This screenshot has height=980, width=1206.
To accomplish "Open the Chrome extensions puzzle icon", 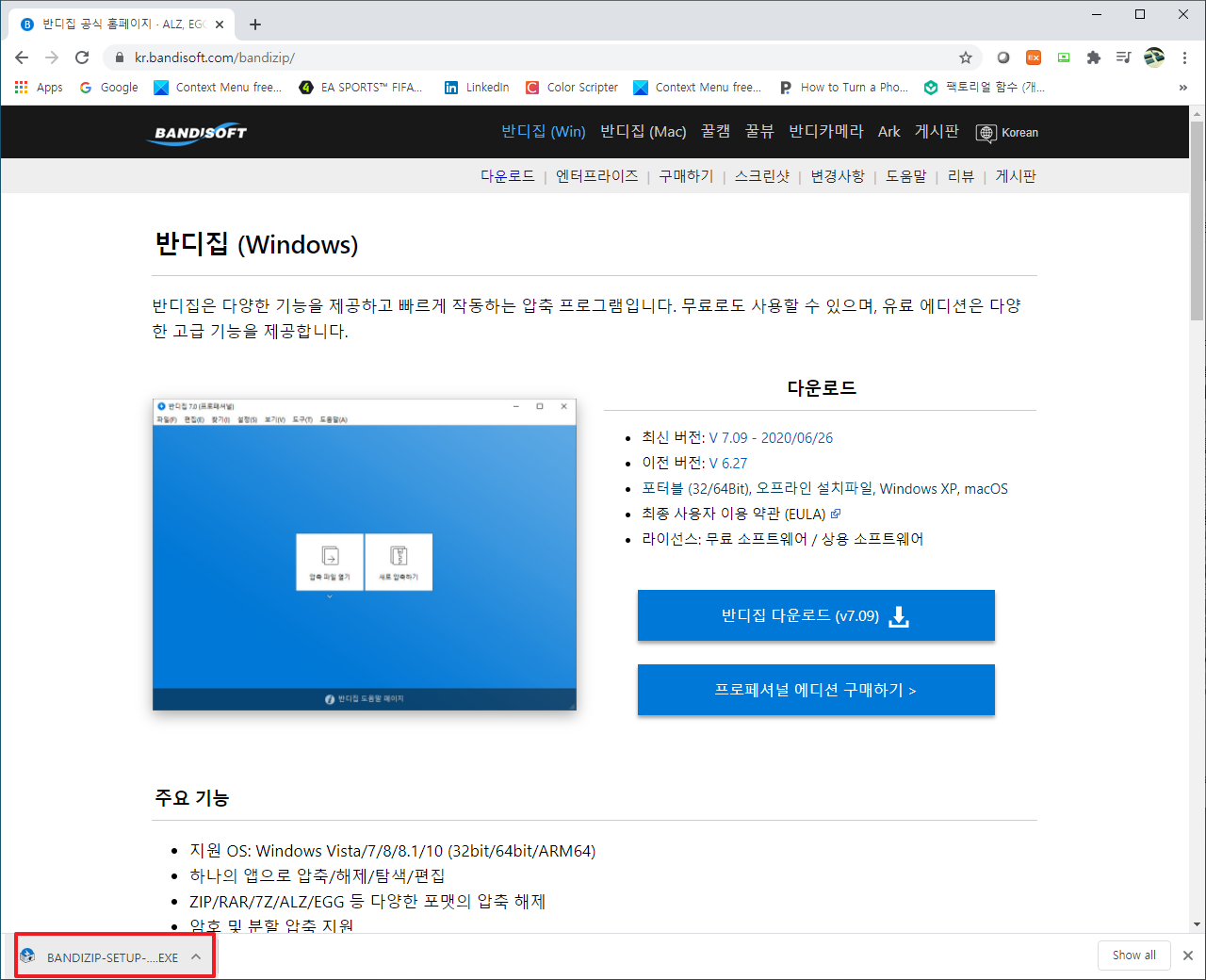I will 1094,57.
